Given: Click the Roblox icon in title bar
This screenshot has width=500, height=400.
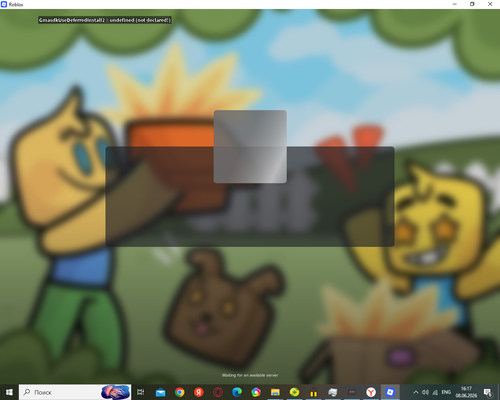Looking at the screenshot, I should pos(4,4).
